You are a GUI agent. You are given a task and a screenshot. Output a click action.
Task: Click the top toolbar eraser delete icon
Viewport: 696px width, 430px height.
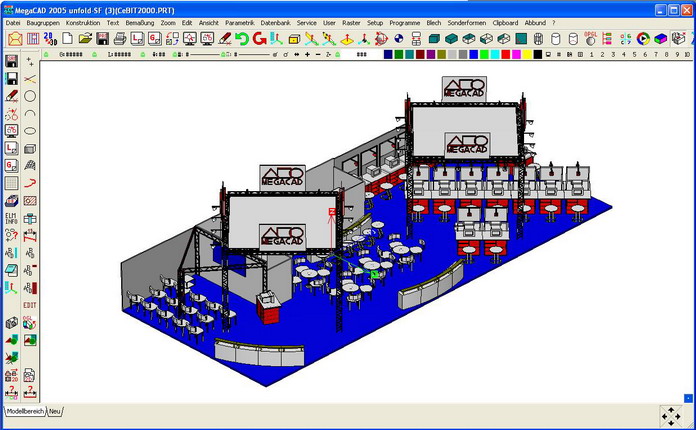(225, 39)
